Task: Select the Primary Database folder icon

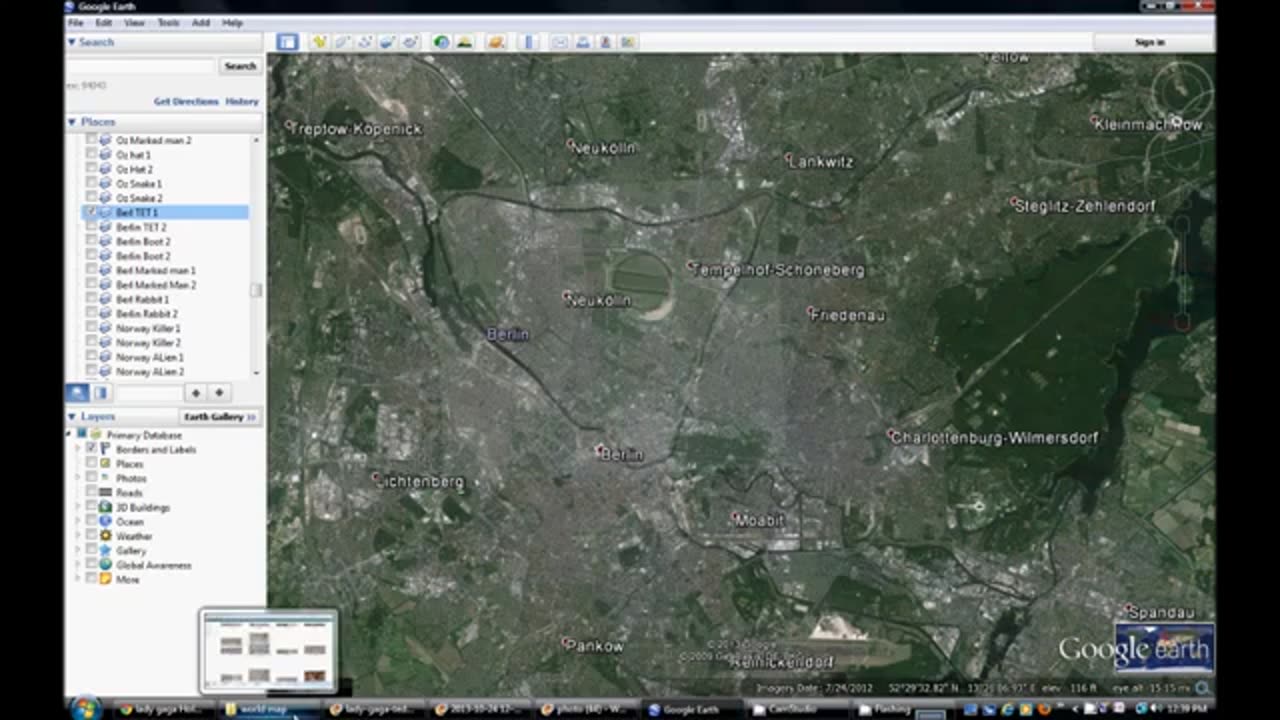Action: pos(96,435)
